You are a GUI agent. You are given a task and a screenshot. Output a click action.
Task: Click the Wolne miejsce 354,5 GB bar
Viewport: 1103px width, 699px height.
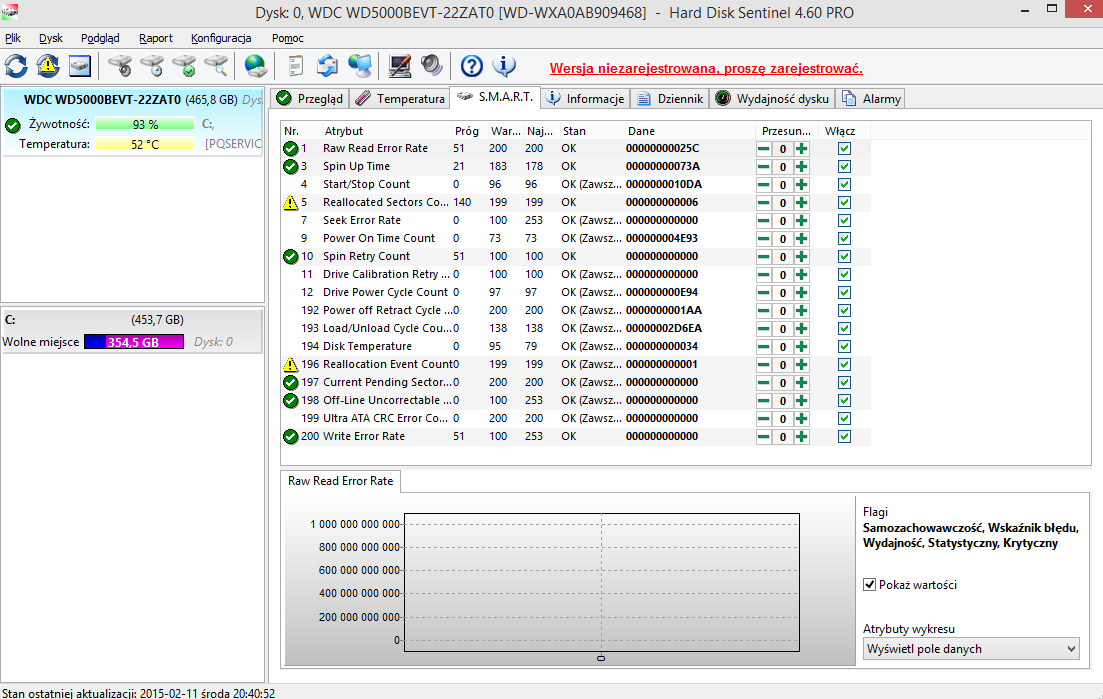point(134,342)
